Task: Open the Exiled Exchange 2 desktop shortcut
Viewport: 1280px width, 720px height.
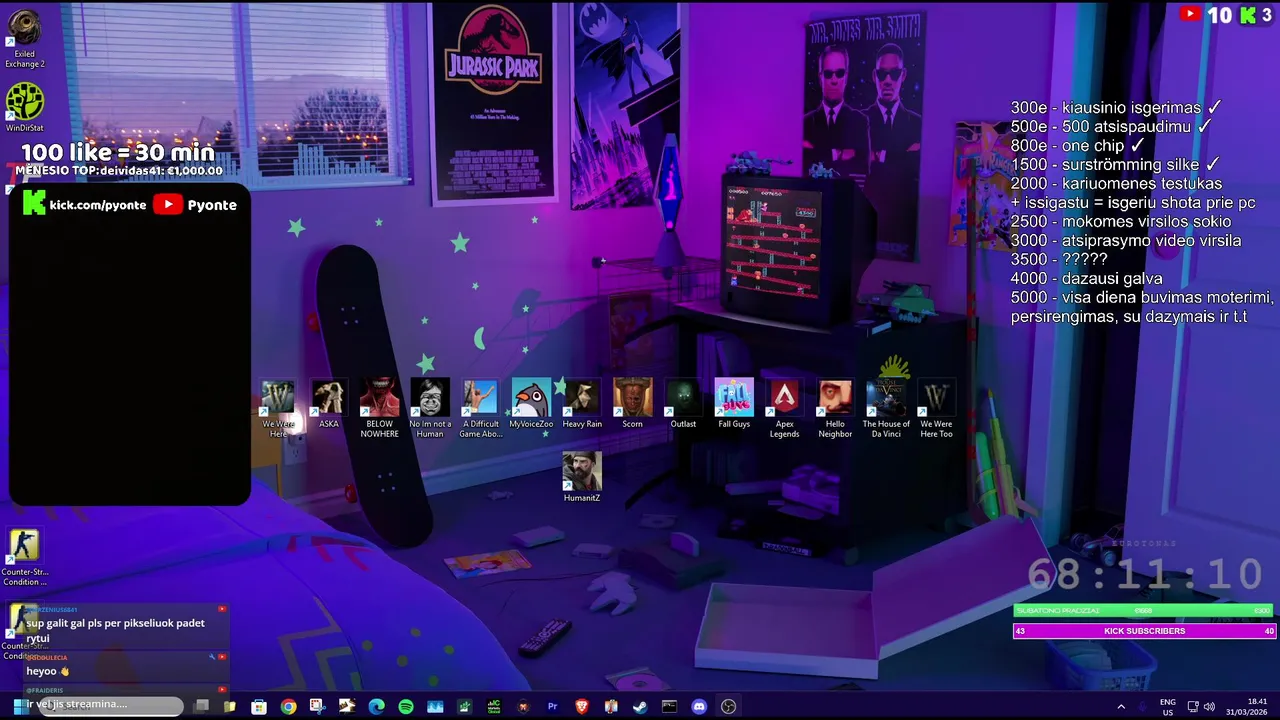Action: tap(24, 40)
